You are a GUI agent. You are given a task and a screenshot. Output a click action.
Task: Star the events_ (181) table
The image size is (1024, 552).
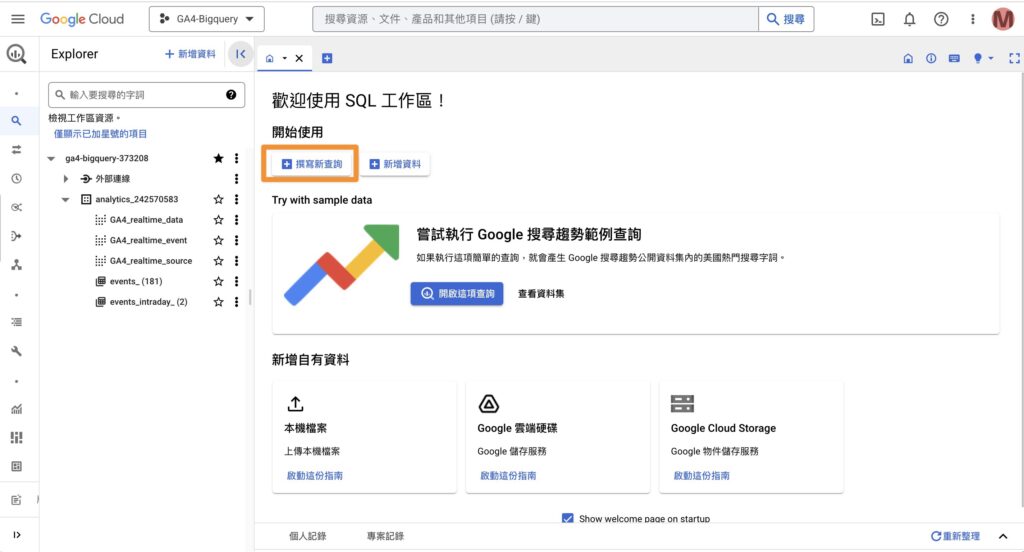click(218, 281)
